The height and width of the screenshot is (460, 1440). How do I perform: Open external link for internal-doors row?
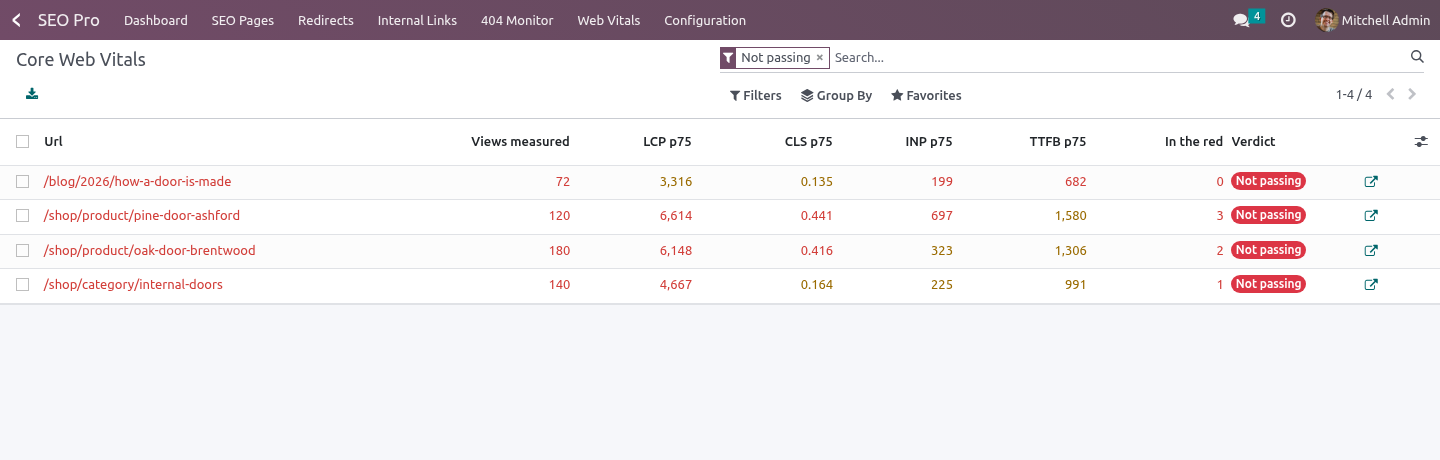(1371, 285)
